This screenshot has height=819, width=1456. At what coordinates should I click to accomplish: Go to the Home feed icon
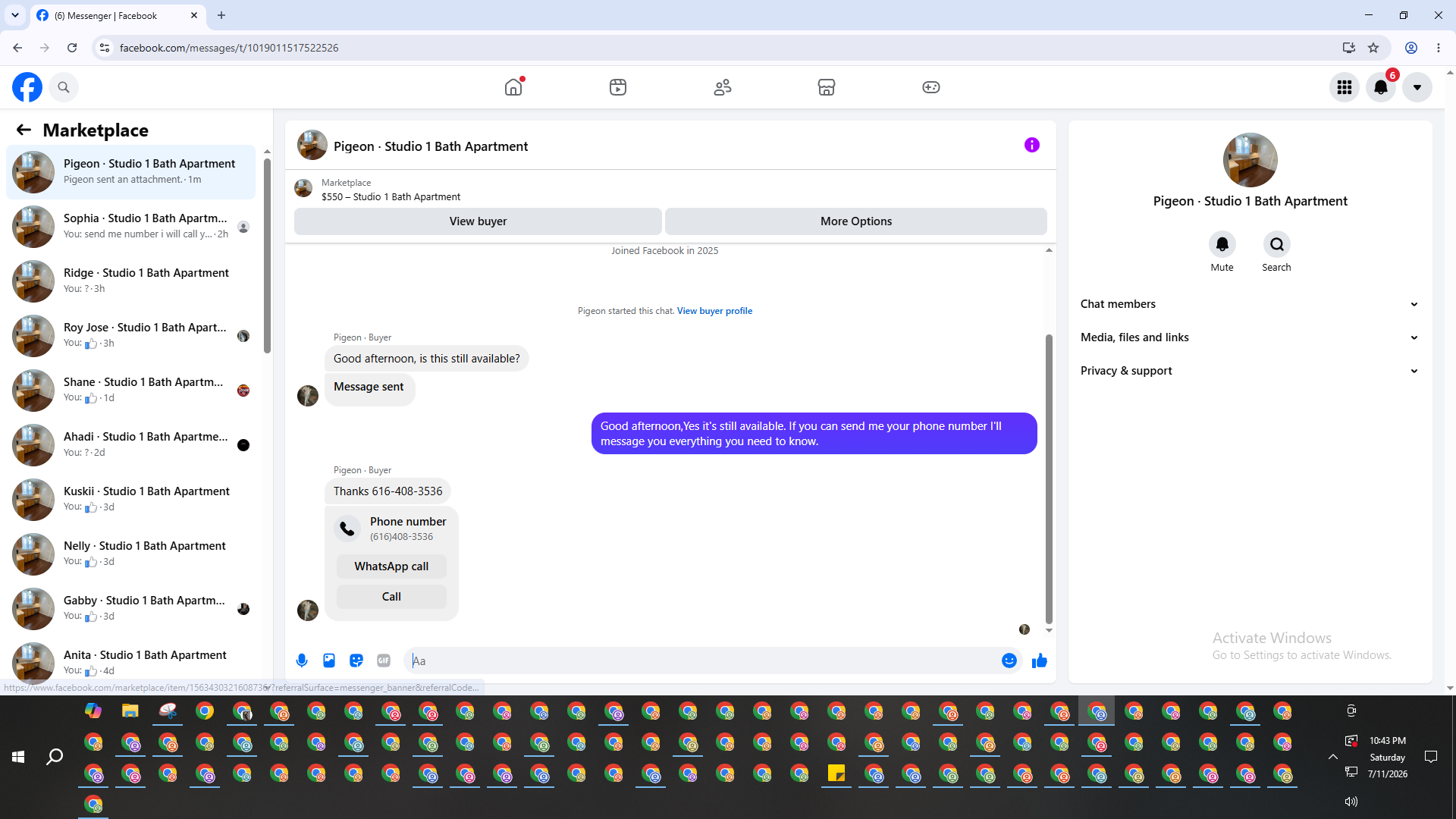(513, 87)
